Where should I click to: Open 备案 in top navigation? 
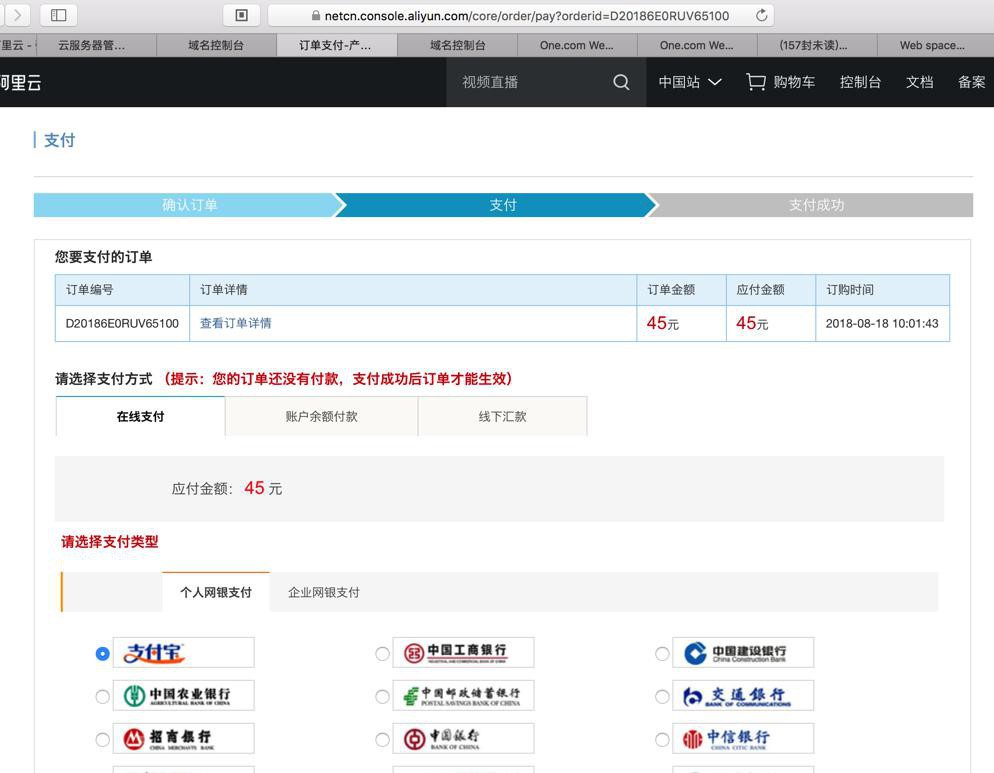[971, 82]
